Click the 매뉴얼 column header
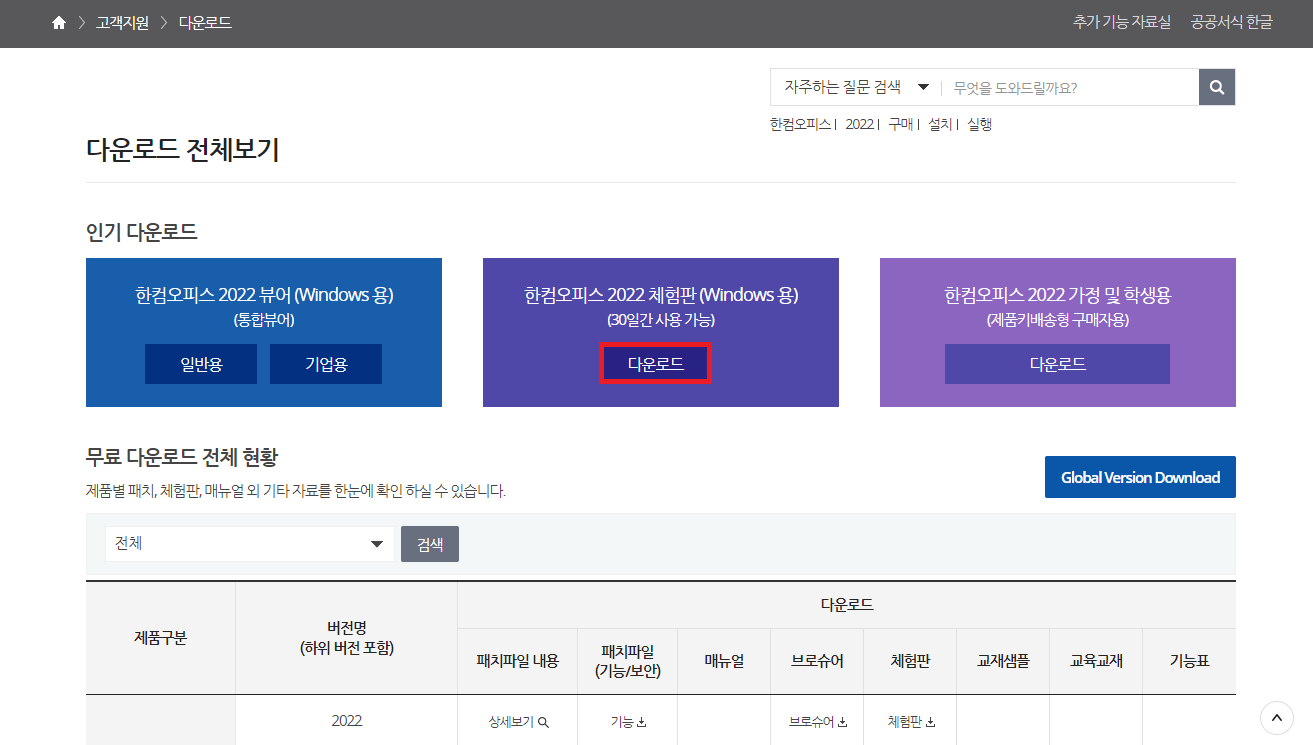This screenshot has width=1313, height=745. click(x=724, y=661)
